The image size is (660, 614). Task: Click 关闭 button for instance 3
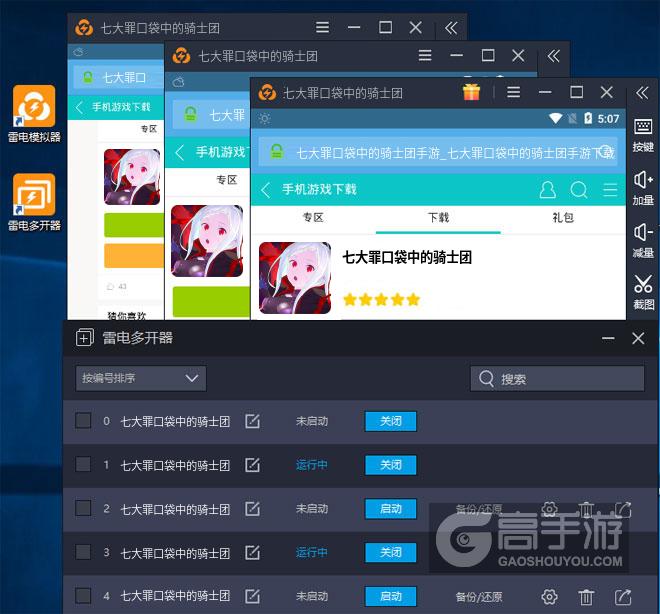[391, 553]
